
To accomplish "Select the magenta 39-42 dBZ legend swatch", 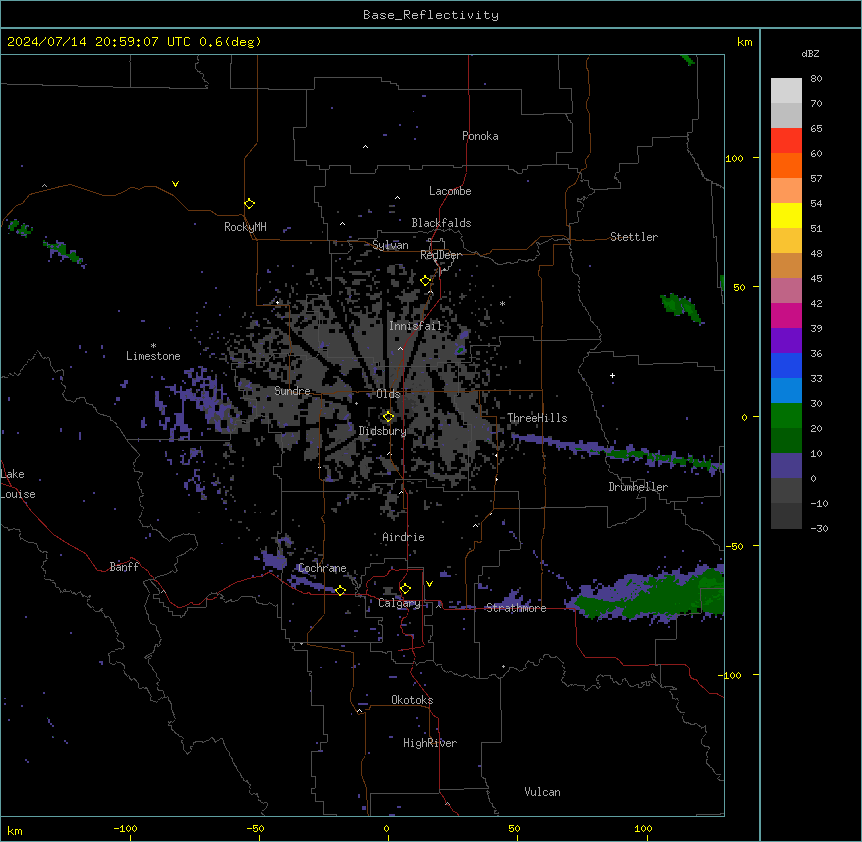I will click(786, 315).
